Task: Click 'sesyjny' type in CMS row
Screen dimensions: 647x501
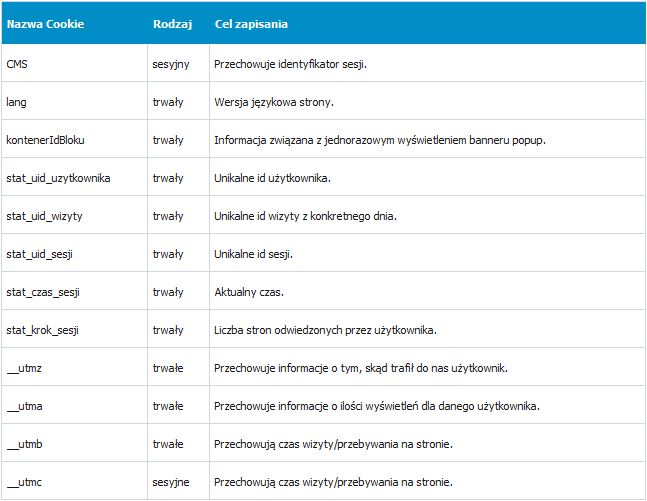Action: point(171,64)
